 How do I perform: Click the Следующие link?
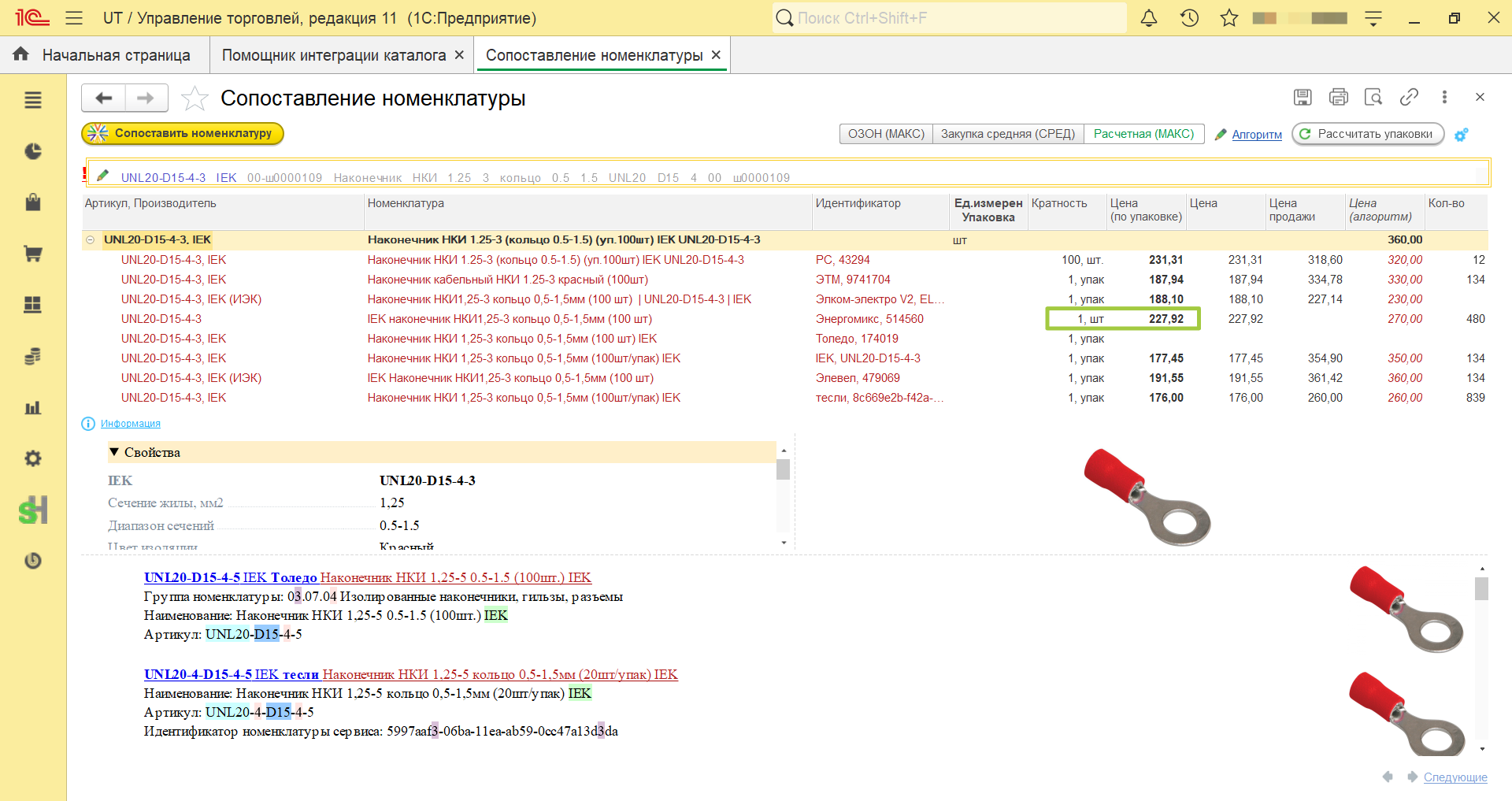point(1455,777)
